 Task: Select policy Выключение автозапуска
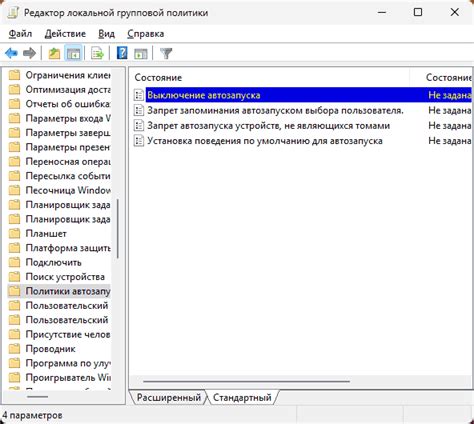(x=203, y=95)
